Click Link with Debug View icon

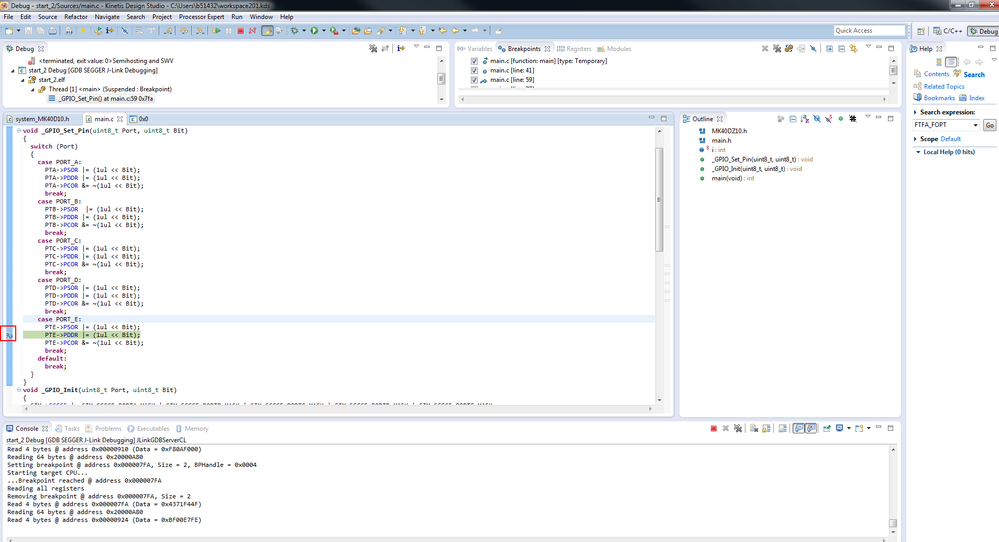(x=853, y=48)
